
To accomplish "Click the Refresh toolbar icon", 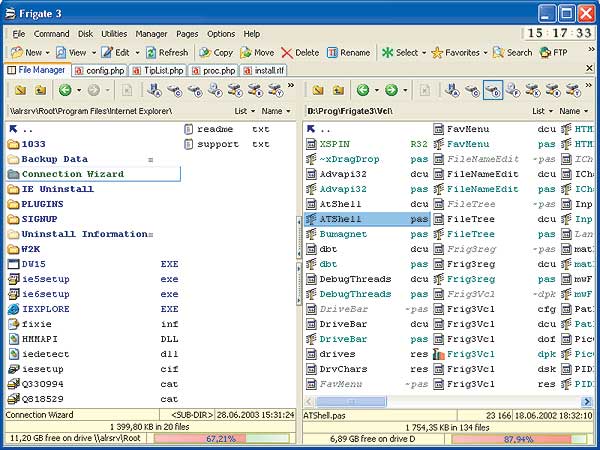I will pyautogui.click(x=151, y=52).
